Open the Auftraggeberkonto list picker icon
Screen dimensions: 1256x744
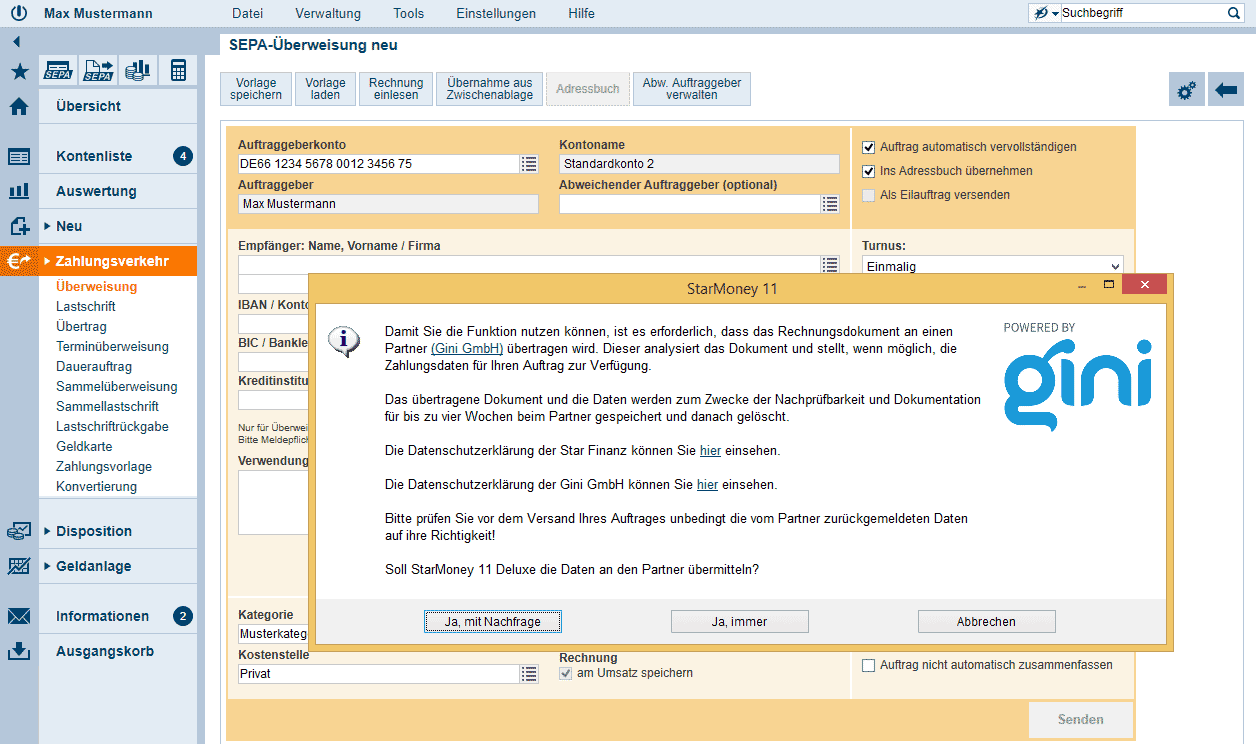[x=529, y=164]
